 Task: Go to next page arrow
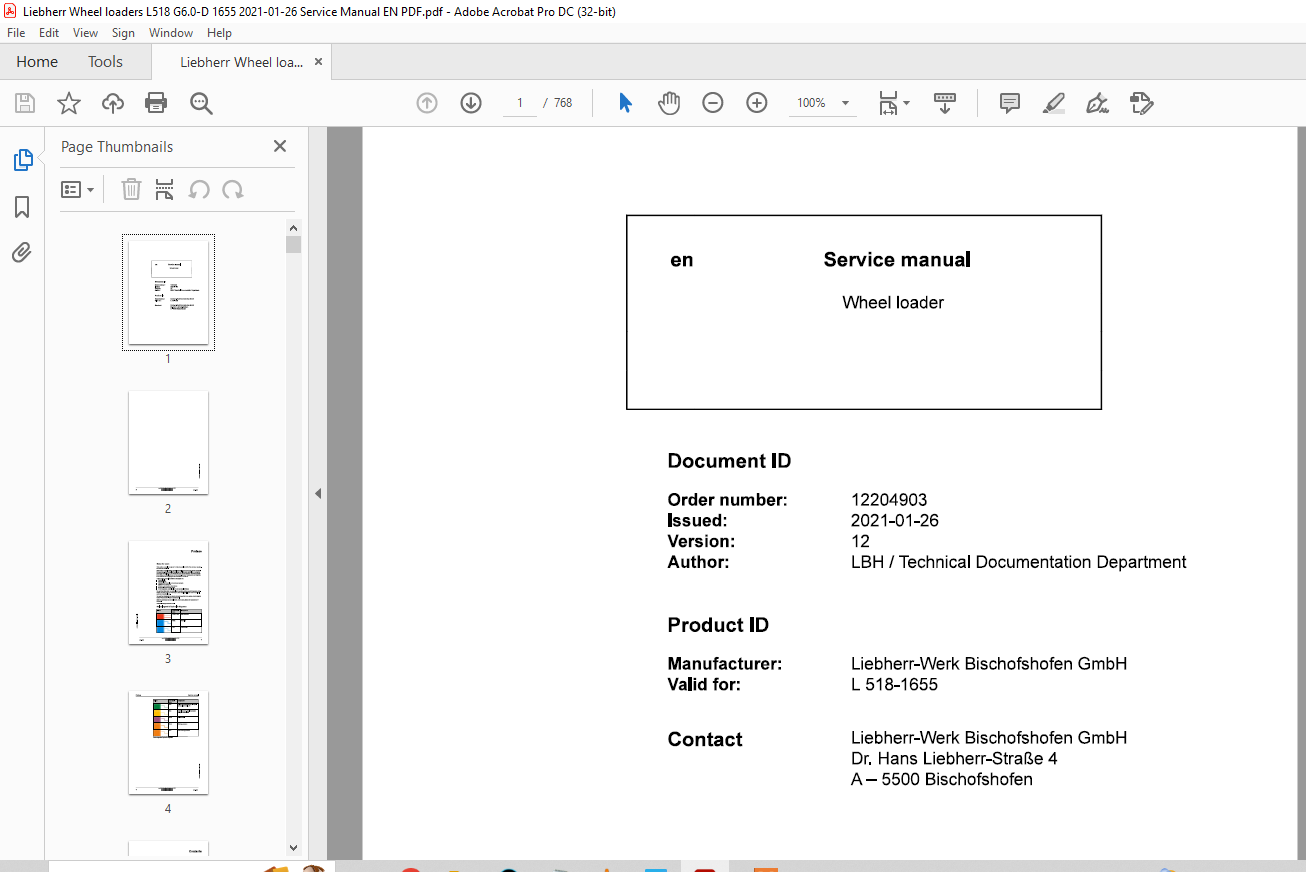pos(471,103)
